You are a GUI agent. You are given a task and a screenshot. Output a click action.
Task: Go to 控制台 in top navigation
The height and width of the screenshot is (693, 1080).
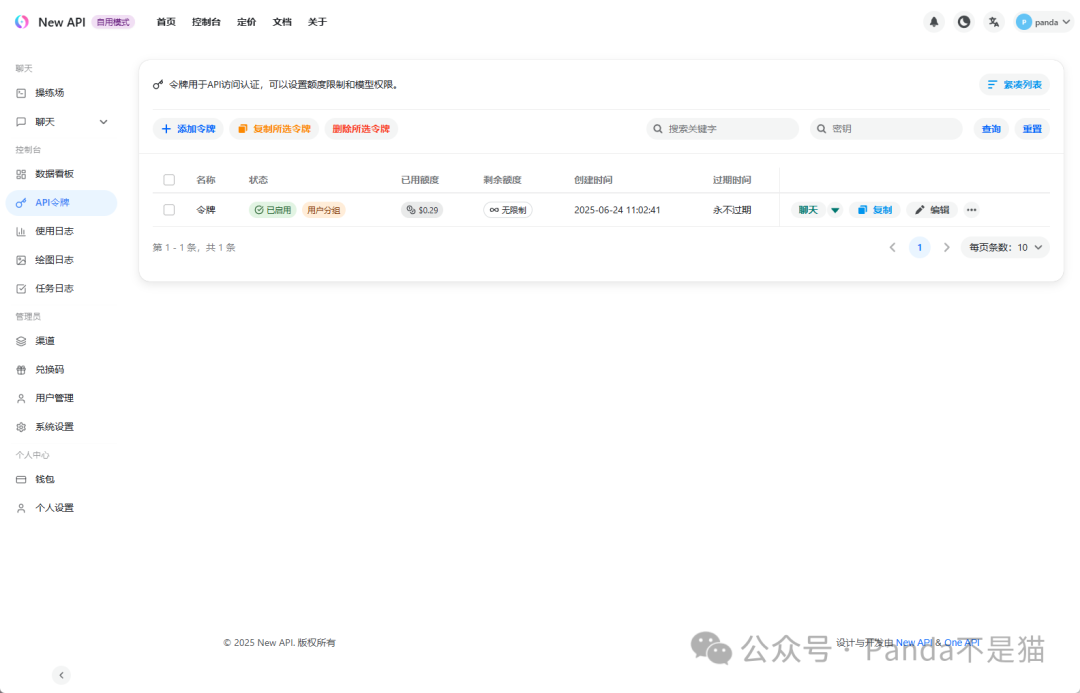206,22
